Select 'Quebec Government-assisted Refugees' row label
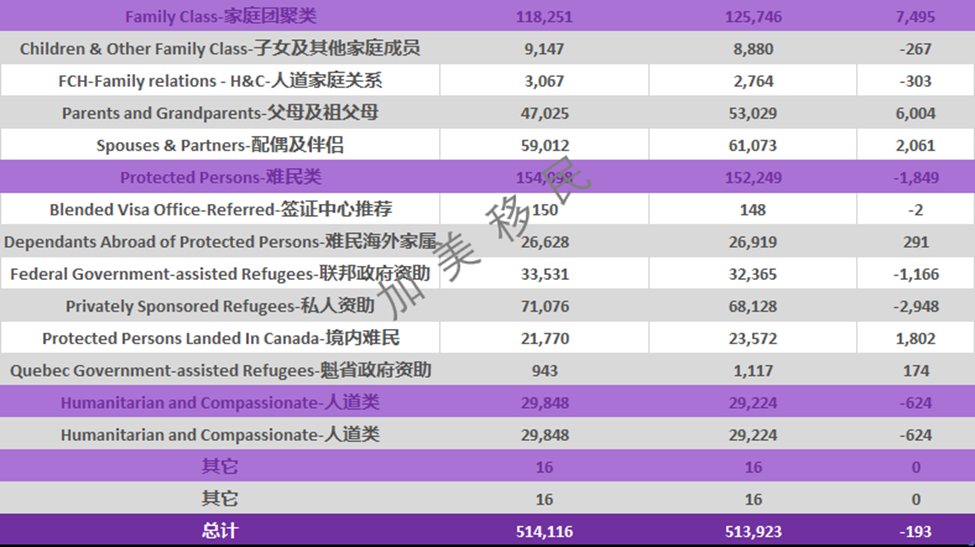975x547 pixels. pos(220,371)
